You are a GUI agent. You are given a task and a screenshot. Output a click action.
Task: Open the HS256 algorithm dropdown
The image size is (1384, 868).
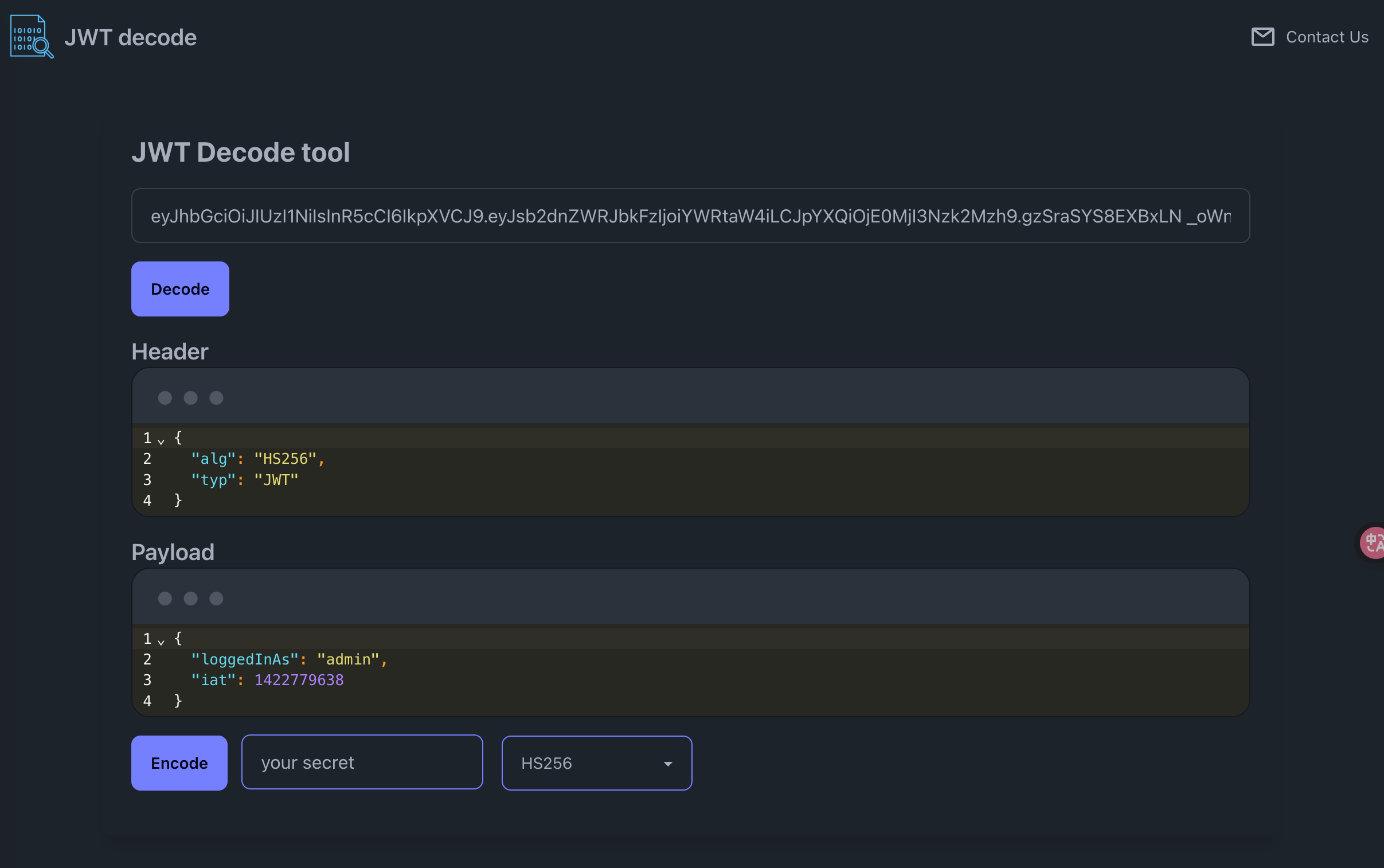pos(597,763)
